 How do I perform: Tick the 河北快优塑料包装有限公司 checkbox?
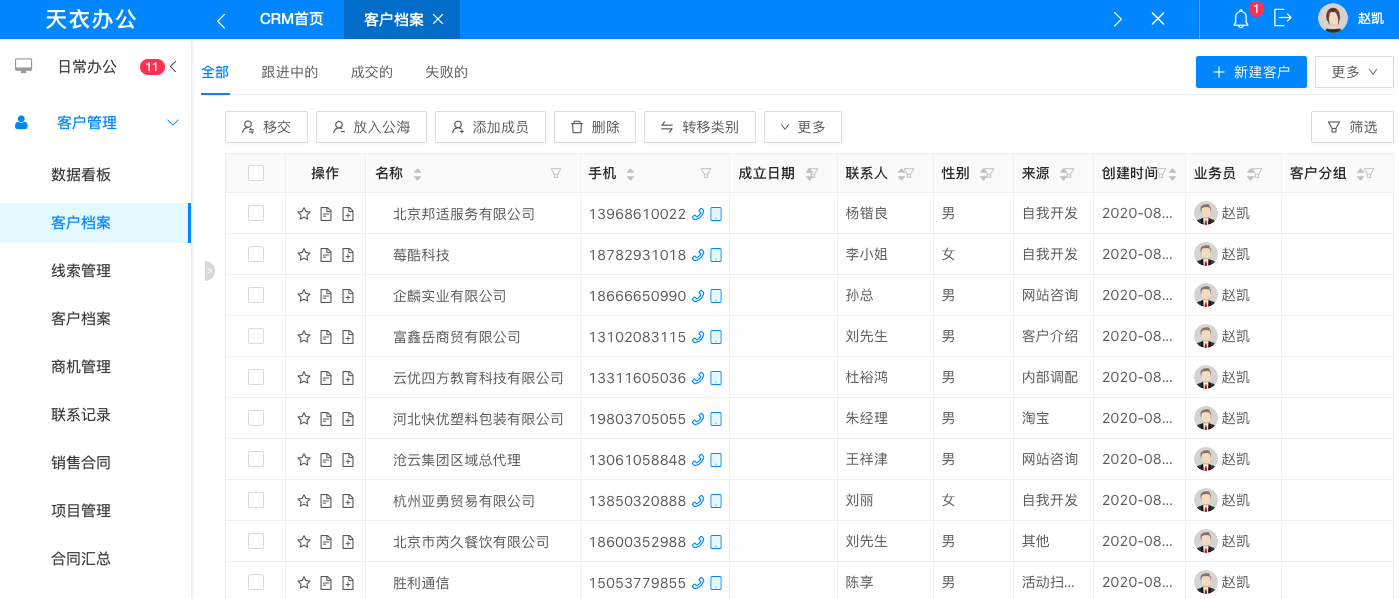(x=256, y=418)
